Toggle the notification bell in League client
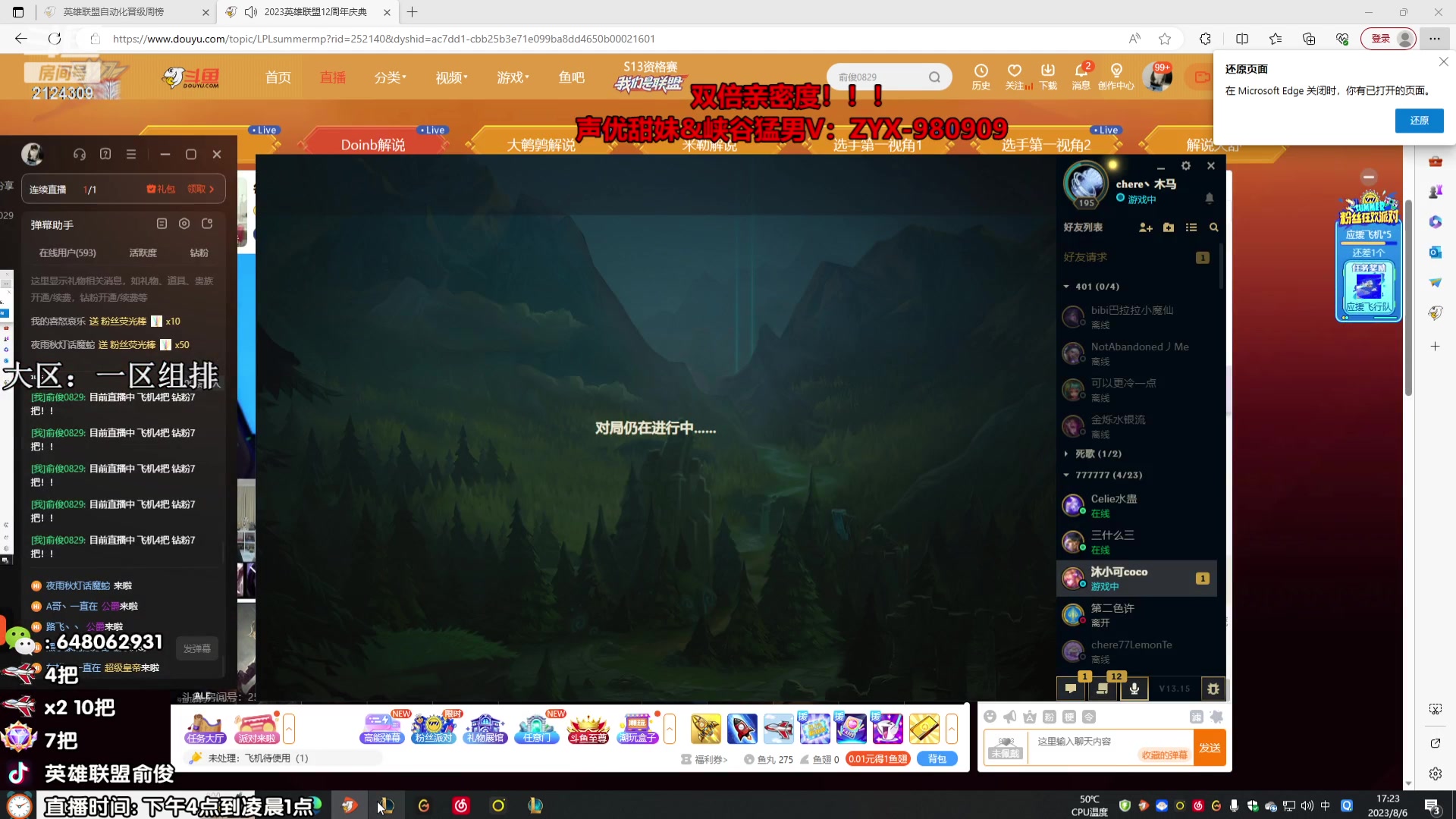This screenshot has width=1456, height=819. (x=1210, y=198)
